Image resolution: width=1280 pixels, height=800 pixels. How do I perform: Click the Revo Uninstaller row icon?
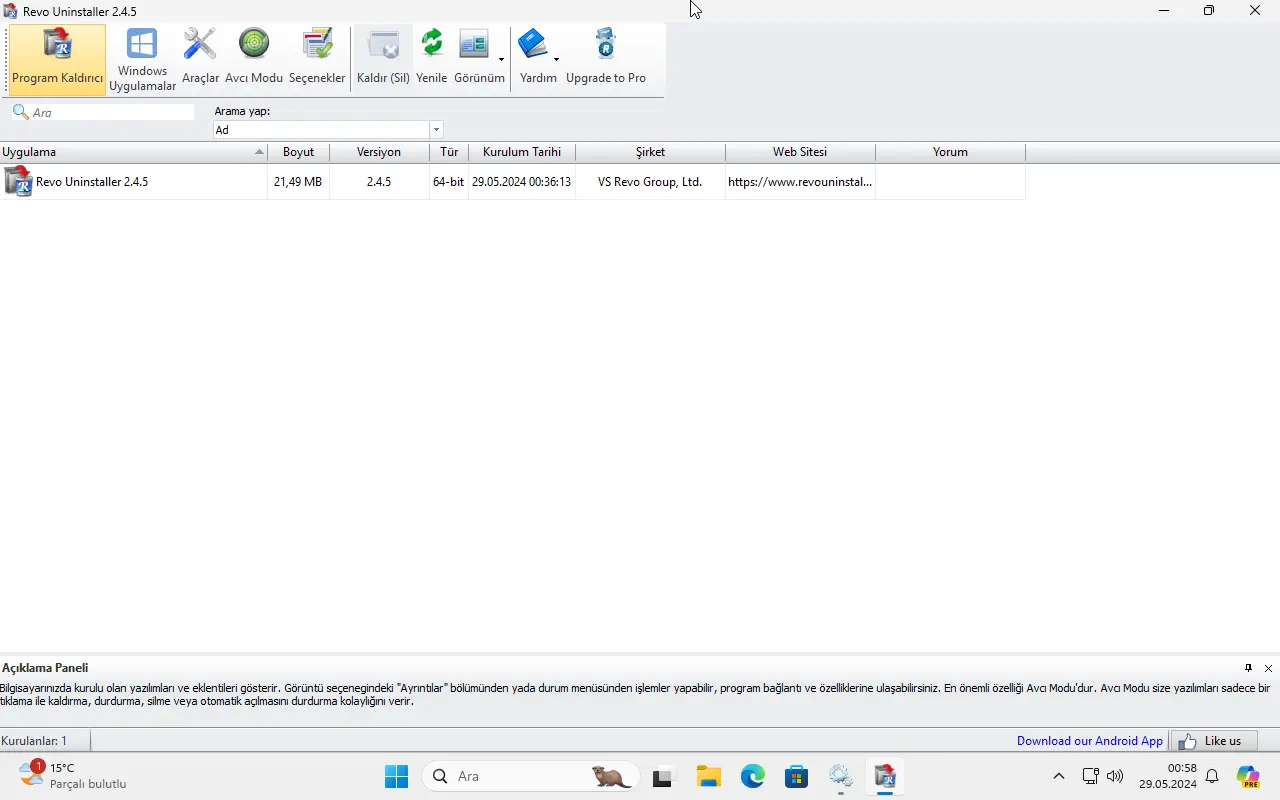pyautogui.click(x=18, y=181)
